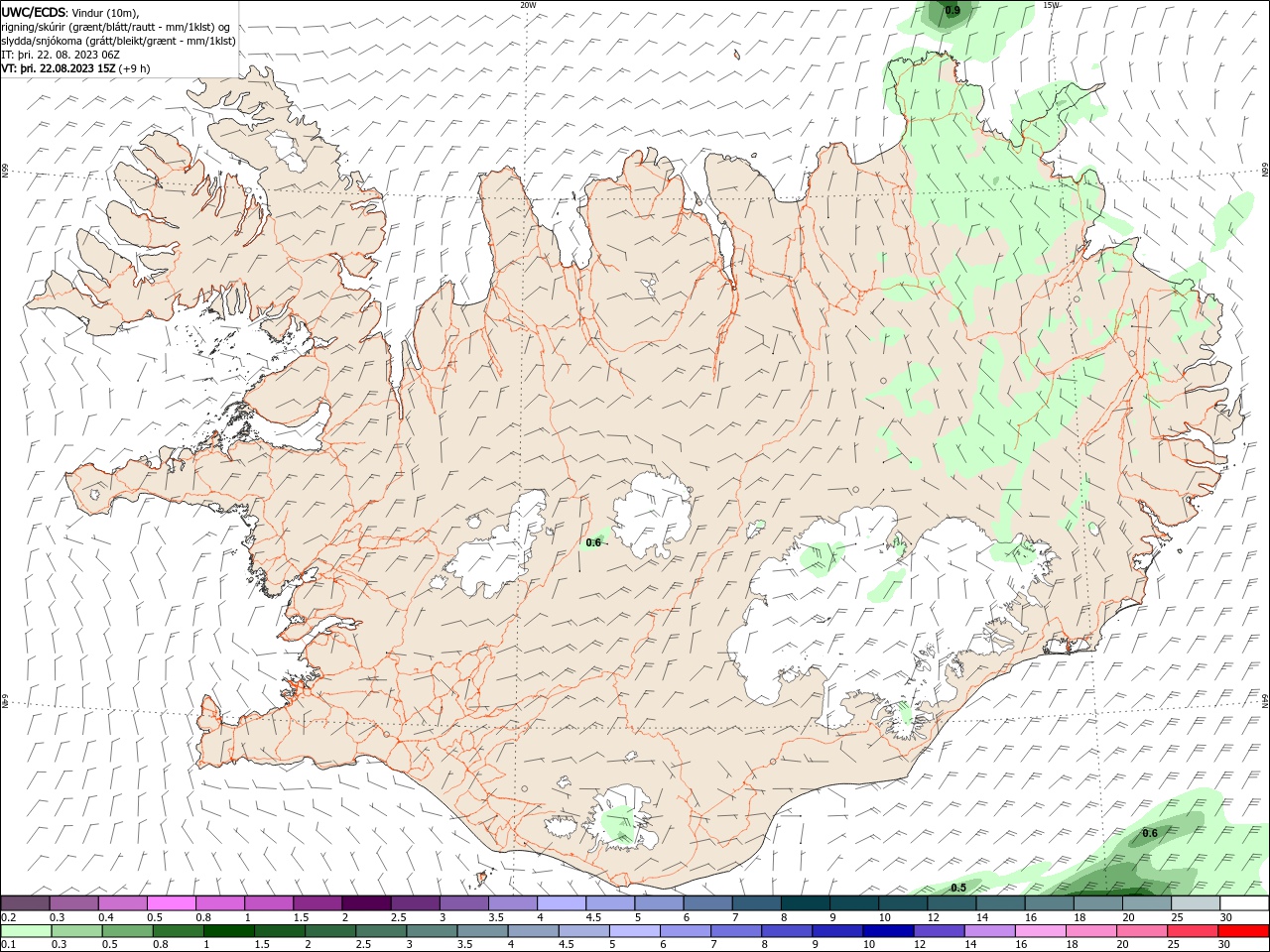Pick the light pink swatch between 16 and 18, bottom row
The image size is (1270, 952).
[x=1040, y=931]
